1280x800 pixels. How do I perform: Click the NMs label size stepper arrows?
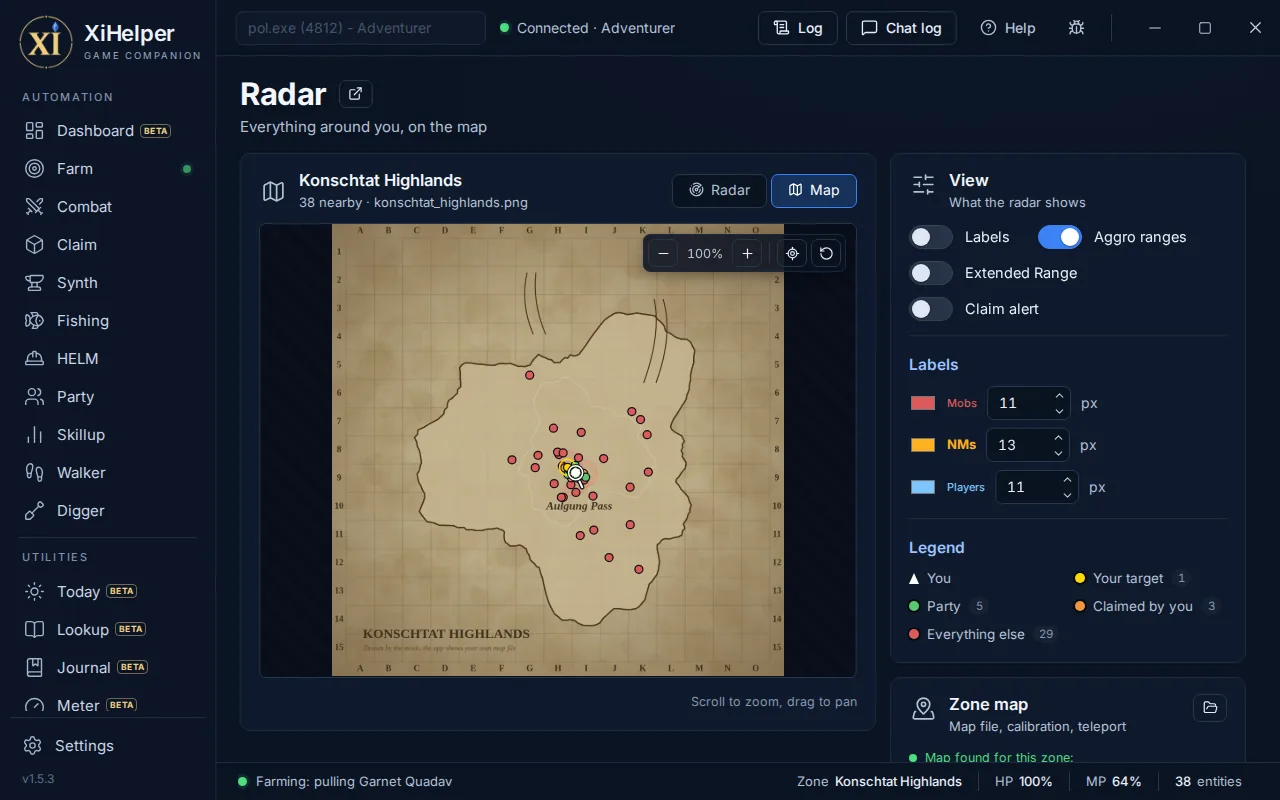1058,445
